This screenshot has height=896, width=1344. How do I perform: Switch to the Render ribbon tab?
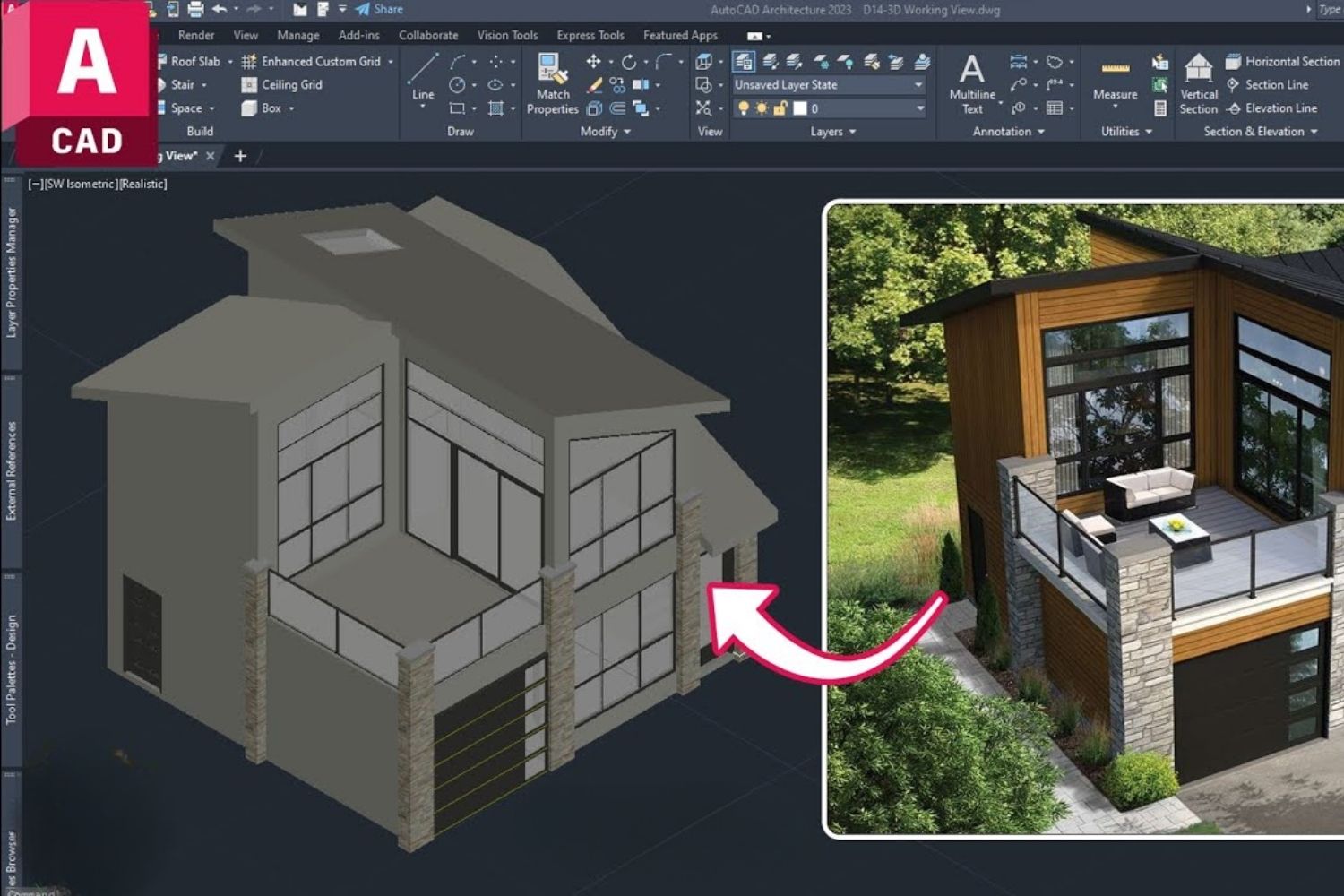196,35
